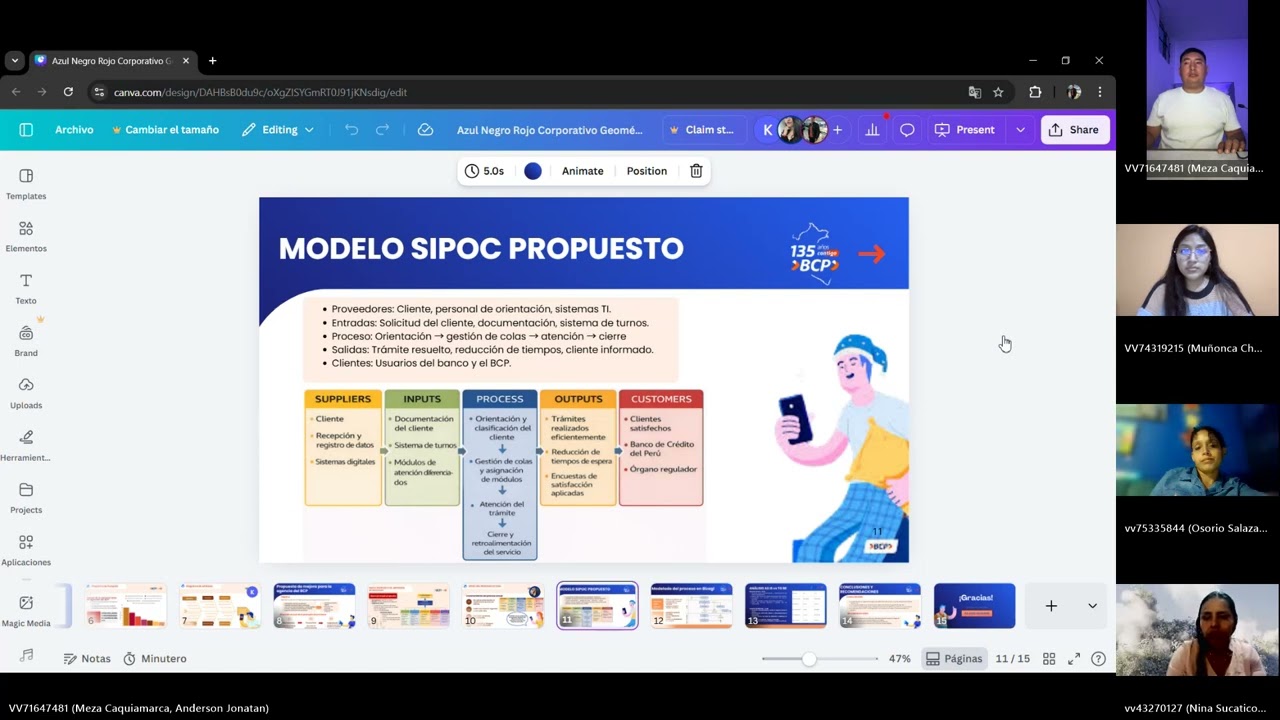1280x720 pixels.
Task: Click Cambiar el tamaño
Action: pyautogui.click(x=165, y=130)
